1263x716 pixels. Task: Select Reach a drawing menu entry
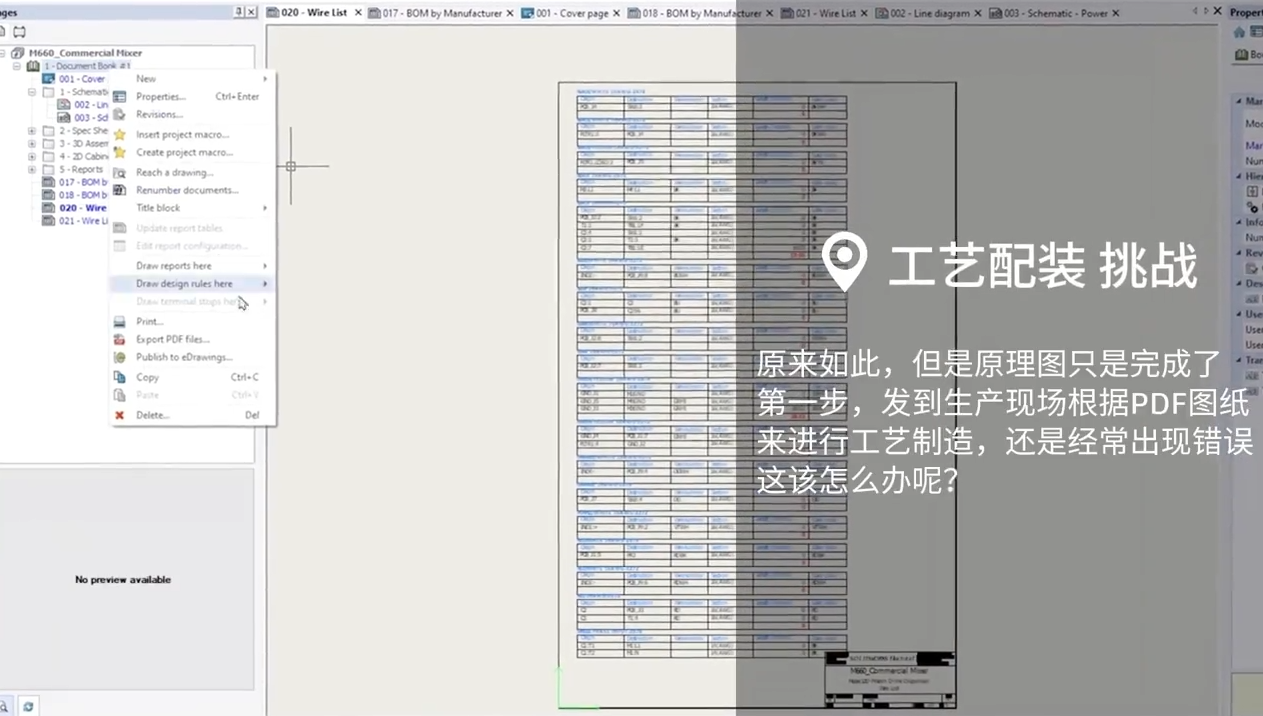[x=175, y=173]
